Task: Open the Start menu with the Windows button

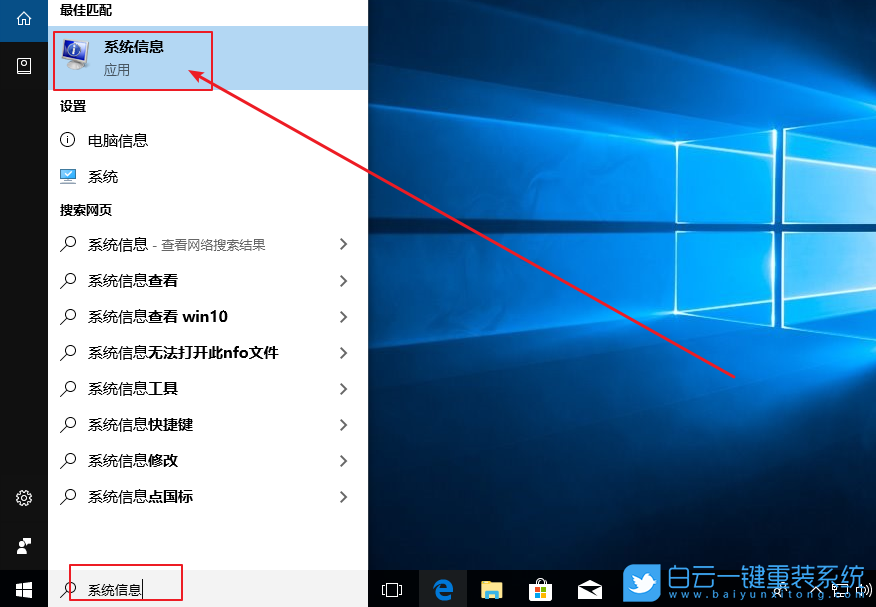Action: coord(23,588)
